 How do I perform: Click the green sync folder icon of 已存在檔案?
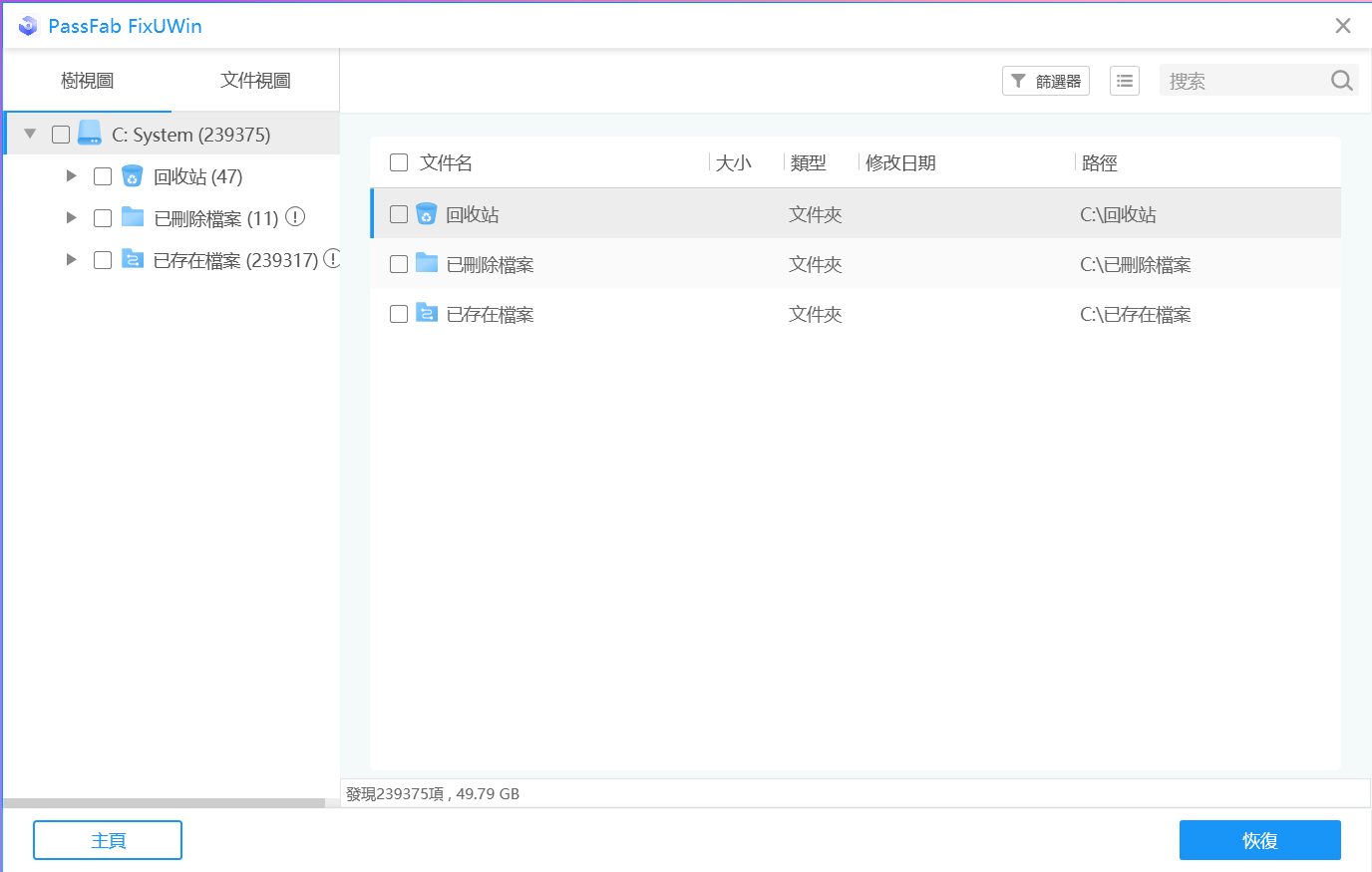[x=133, y=259]
